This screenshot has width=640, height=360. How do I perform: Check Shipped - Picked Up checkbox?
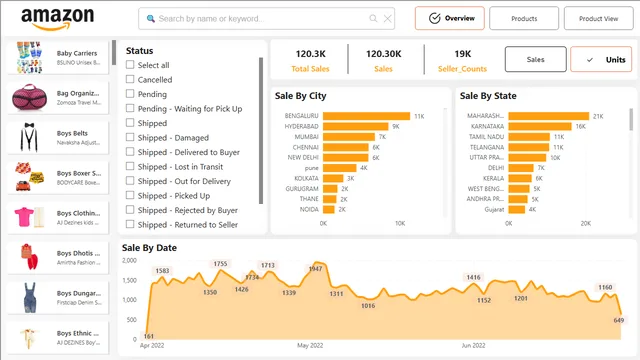click(130, 195)
